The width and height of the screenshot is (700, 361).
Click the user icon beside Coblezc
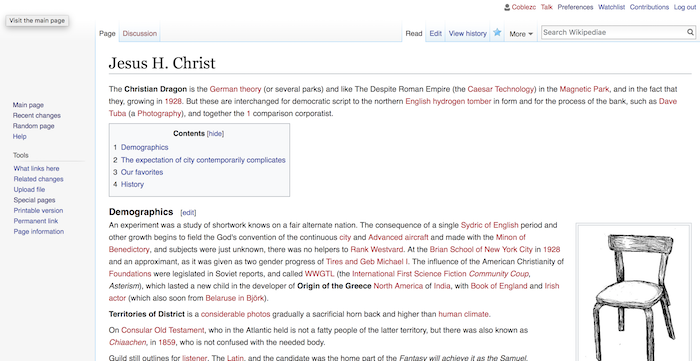507,7
